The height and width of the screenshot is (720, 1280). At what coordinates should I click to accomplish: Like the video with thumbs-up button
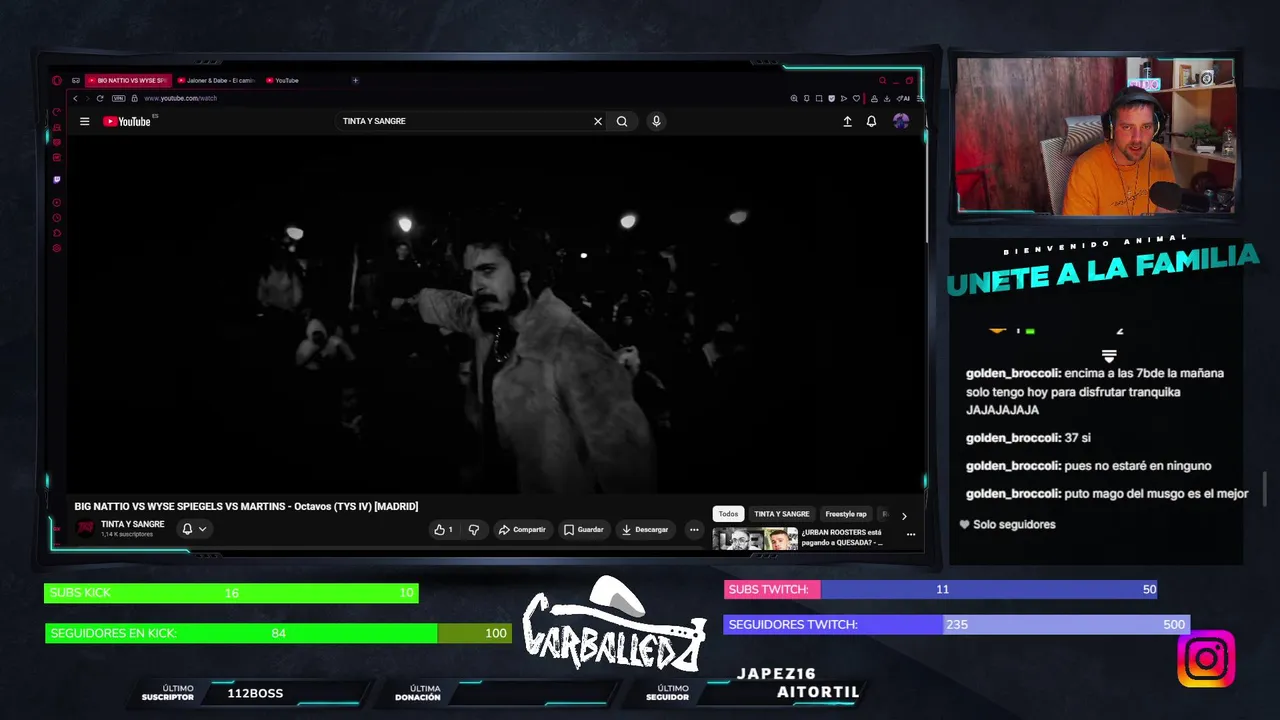[444, 529]
